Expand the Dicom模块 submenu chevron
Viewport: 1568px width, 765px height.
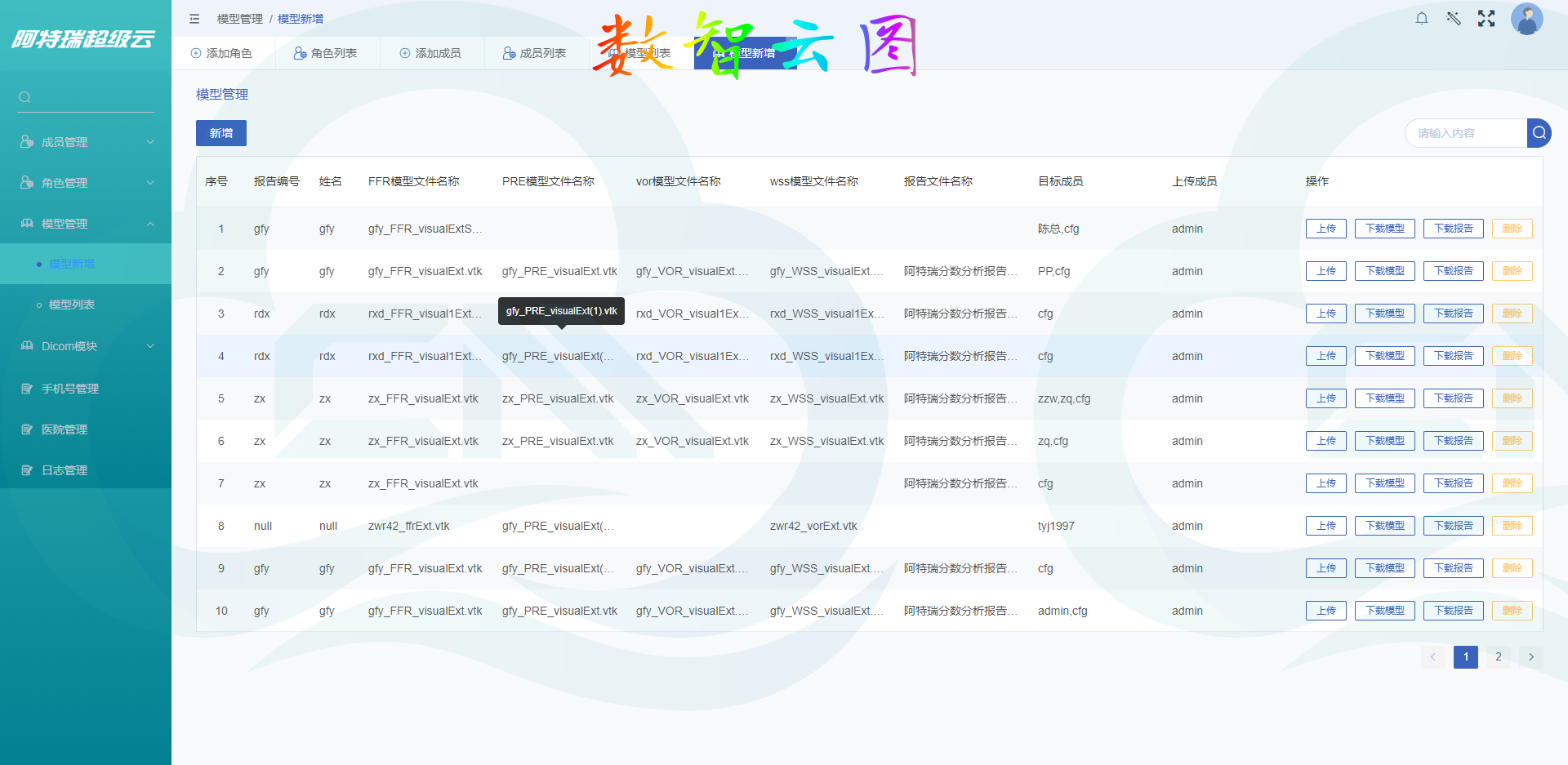pyautogui.click(x=150, y=345)
